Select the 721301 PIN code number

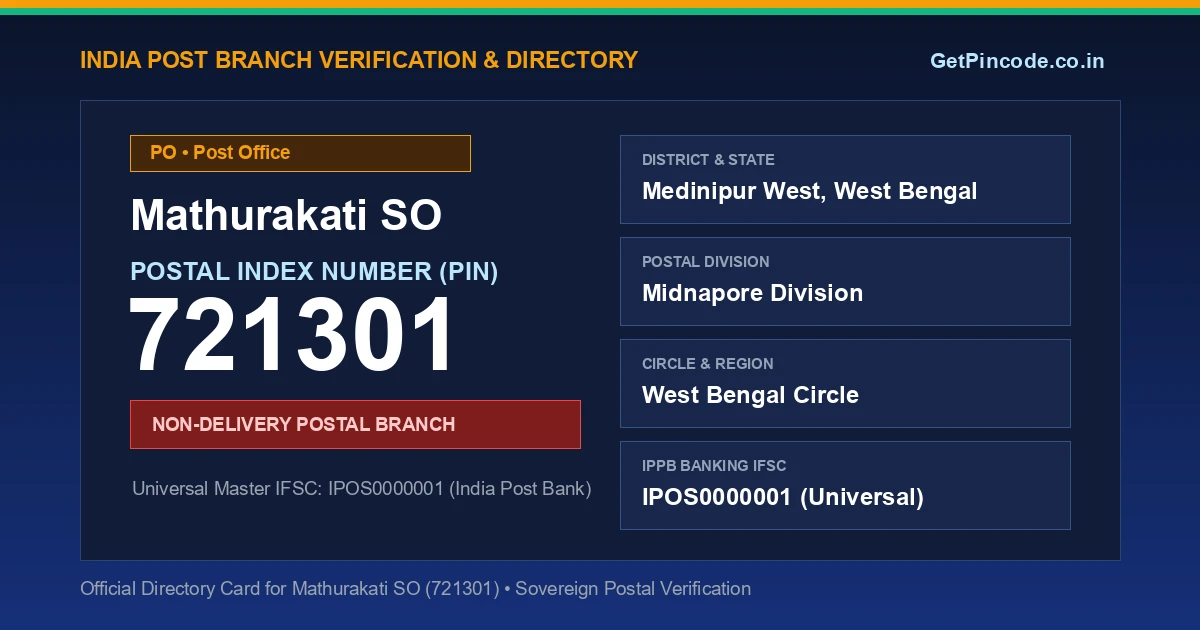tap(292, 336)
